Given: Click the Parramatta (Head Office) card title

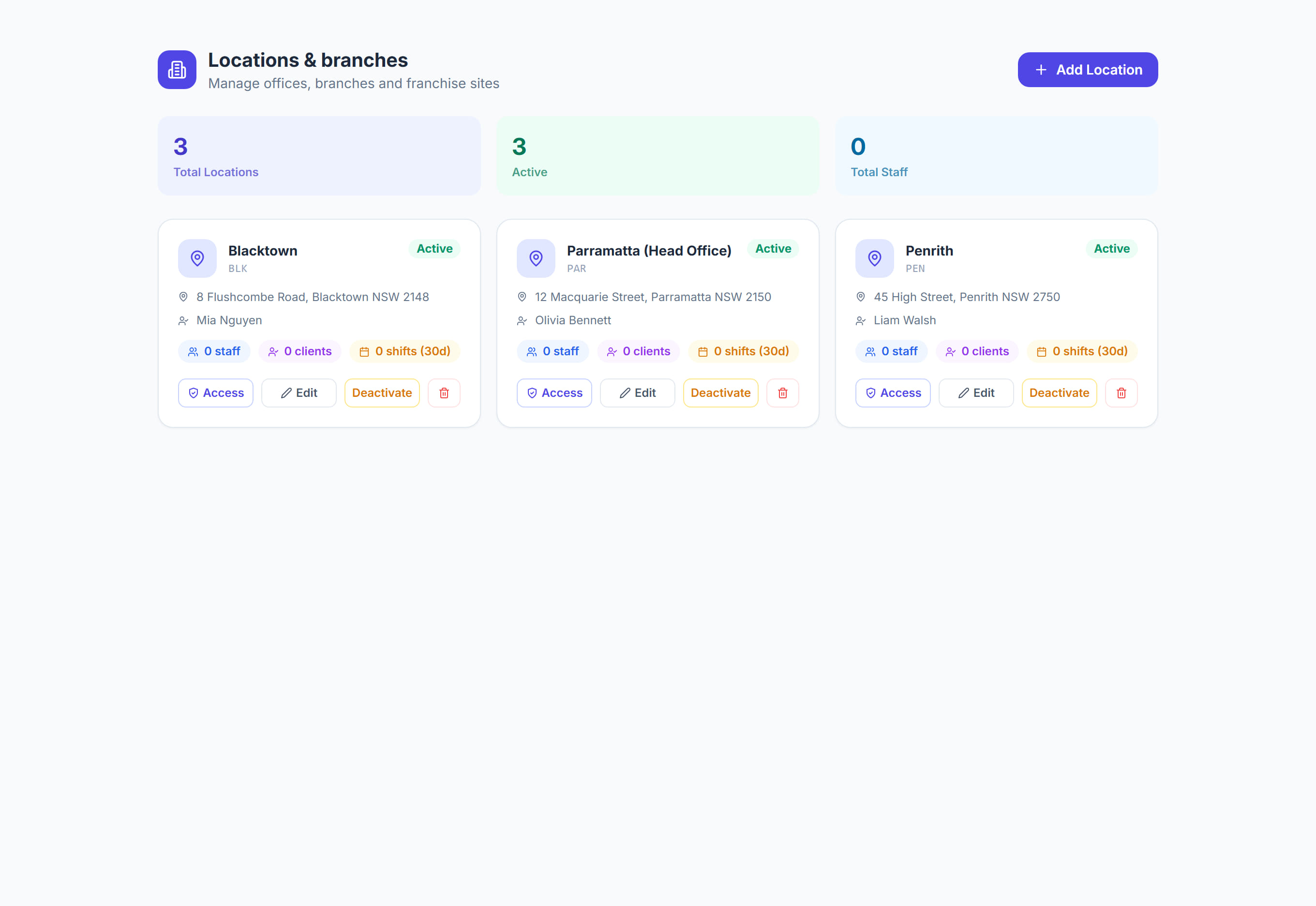Looking at the screenshot, I should point(649,251).
